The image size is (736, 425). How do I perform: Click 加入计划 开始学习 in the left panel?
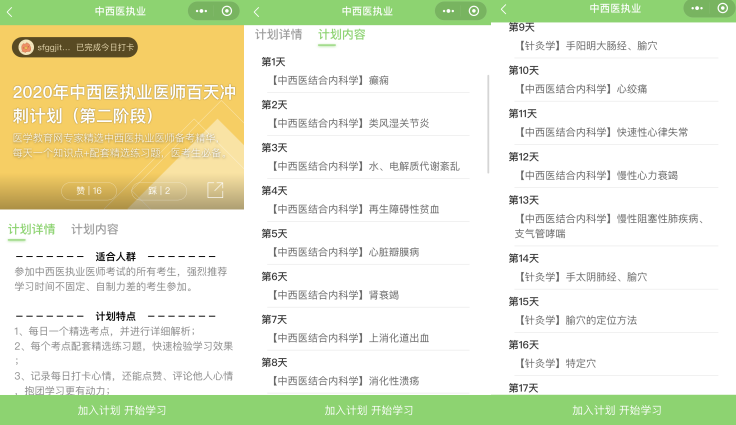click(x=122, y=410)
